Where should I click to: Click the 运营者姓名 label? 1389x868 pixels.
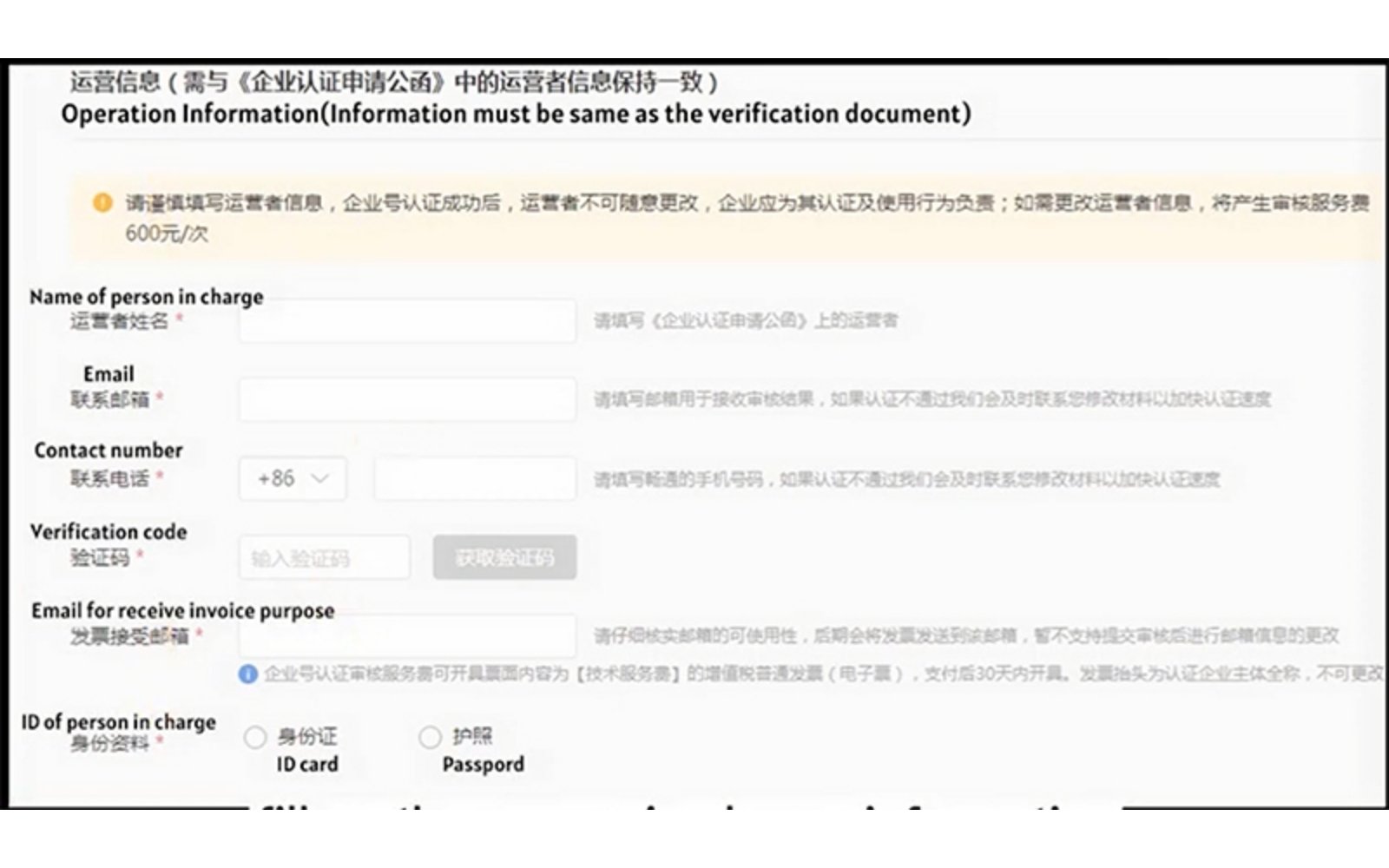(x=119, y=321)
